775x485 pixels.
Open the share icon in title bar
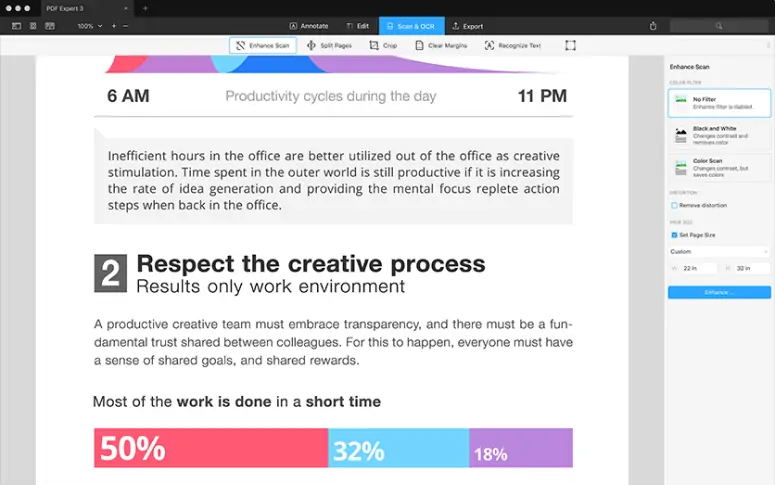653,26
